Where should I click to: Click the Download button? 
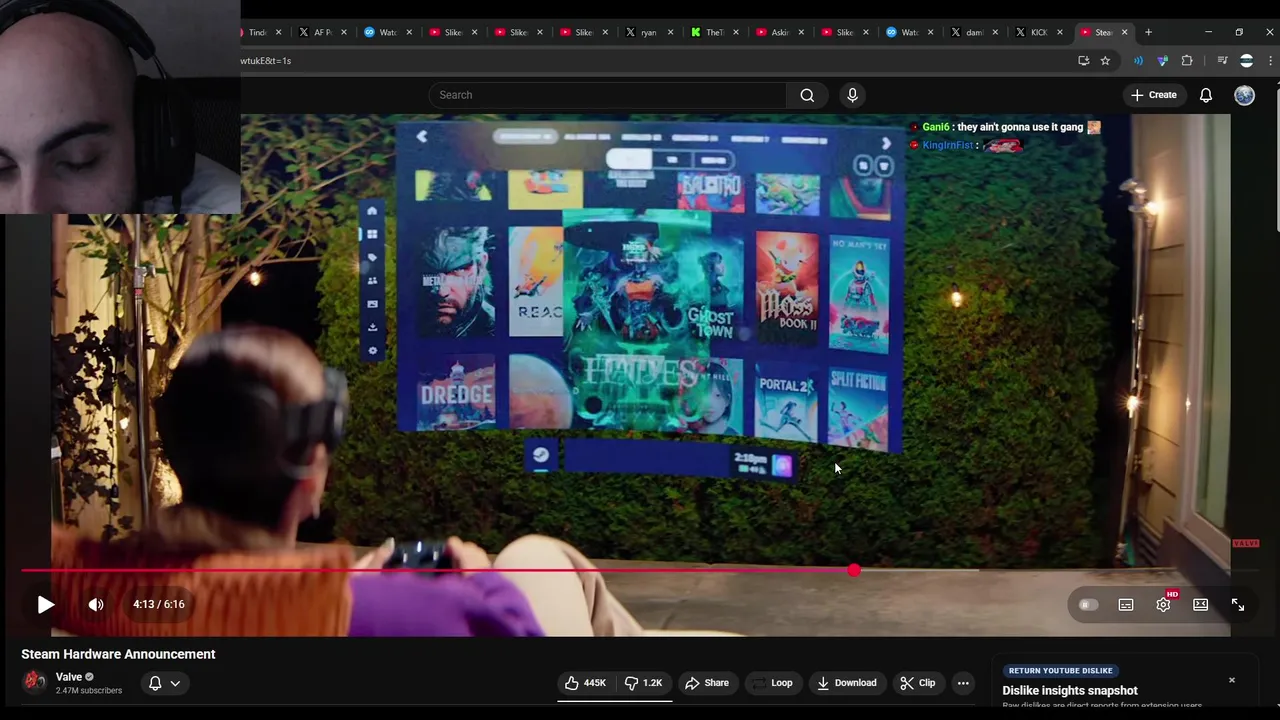tap(847, 683)
